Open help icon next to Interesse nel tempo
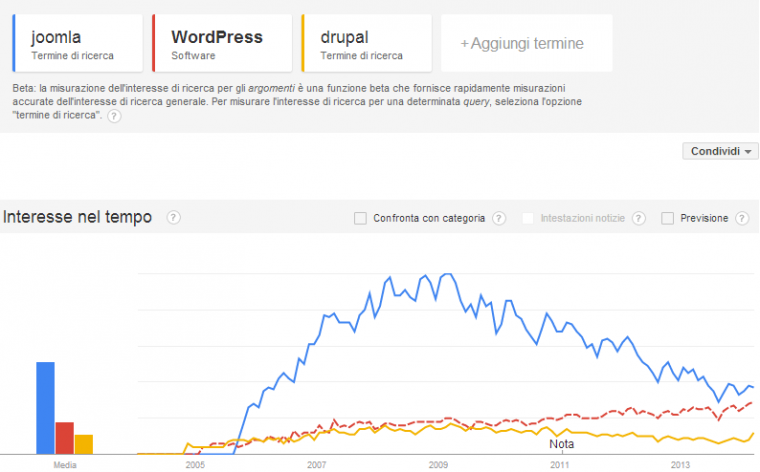The image size is (760, 472). tap(174, 218)
